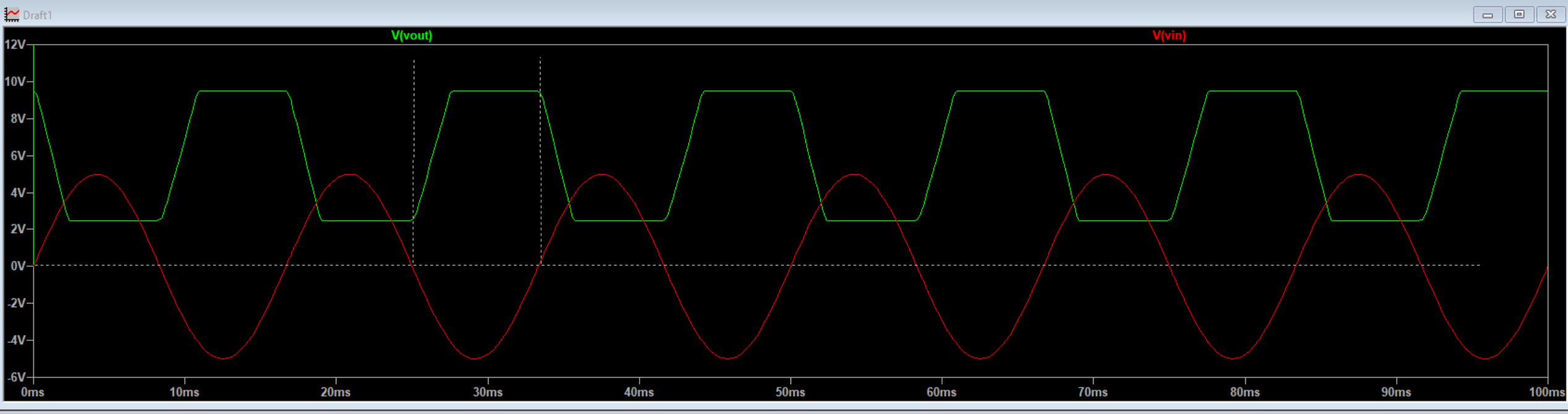Click the Draft1 title text

click(37, 15)
